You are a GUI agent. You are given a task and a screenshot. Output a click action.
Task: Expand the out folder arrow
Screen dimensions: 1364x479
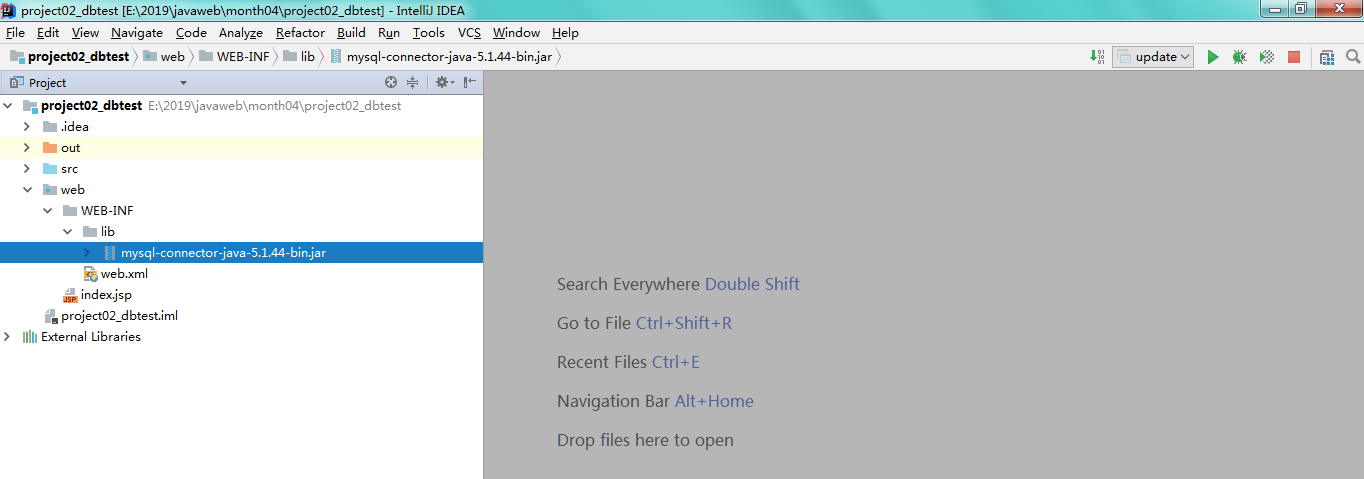[27, 147]
